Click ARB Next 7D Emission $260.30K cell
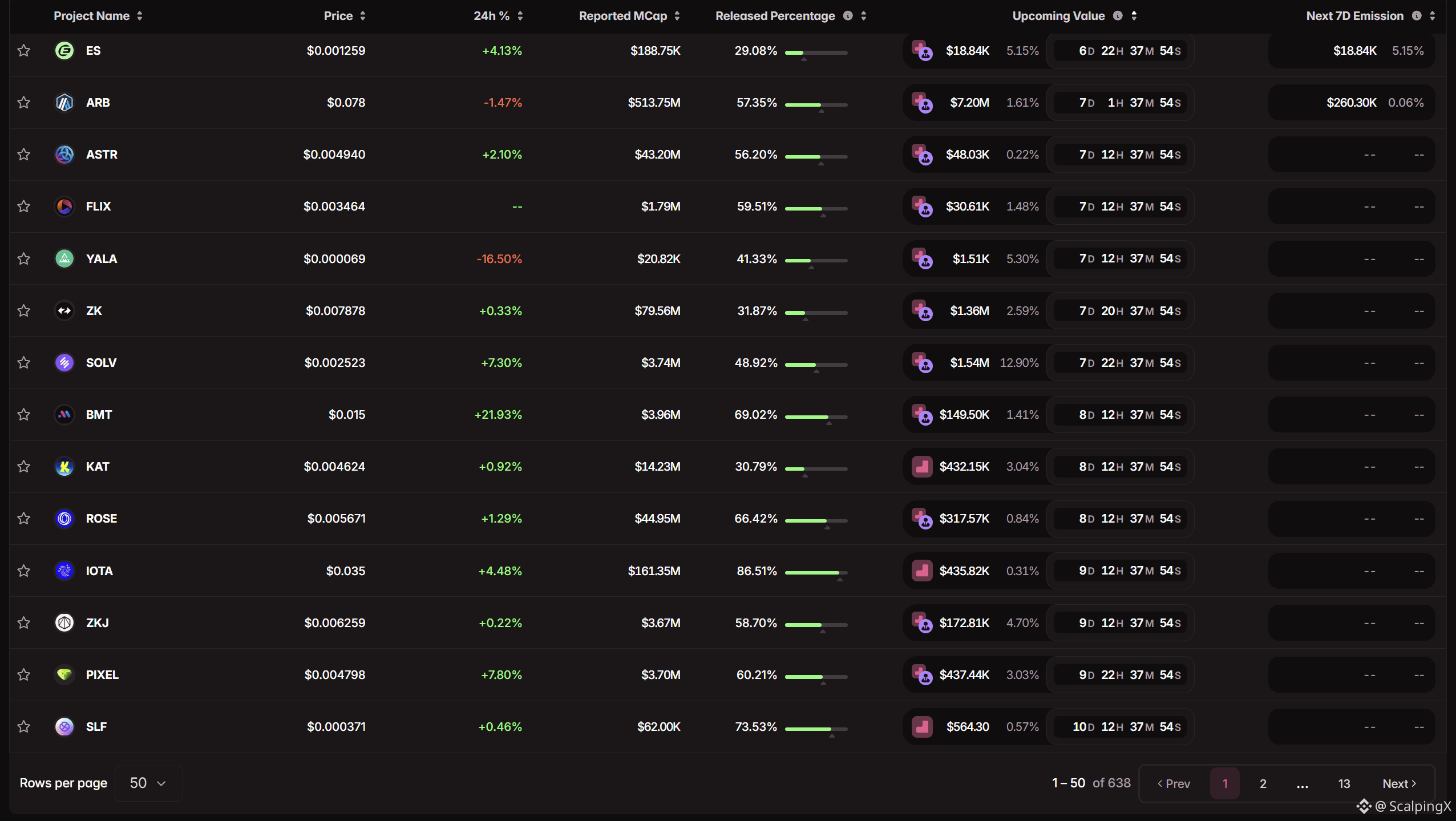The width and height of the screenshot is (1456, 821). pos(1352,103)
